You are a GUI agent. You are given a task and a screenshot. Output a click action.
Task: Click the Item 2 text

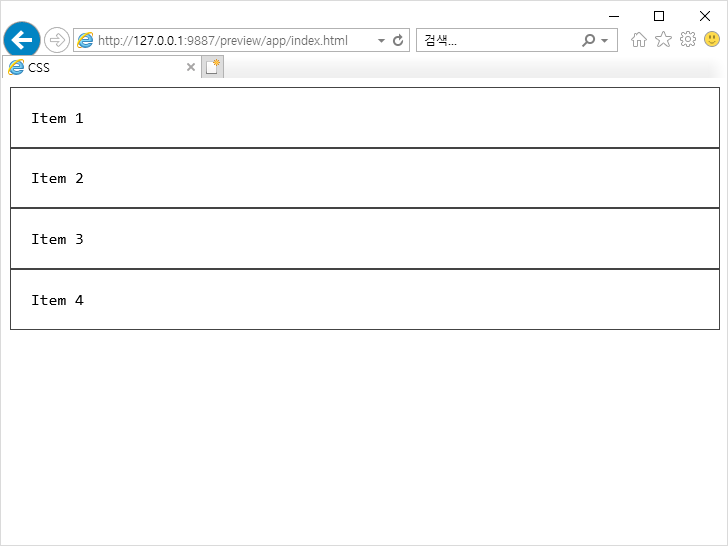click(57, 178)
